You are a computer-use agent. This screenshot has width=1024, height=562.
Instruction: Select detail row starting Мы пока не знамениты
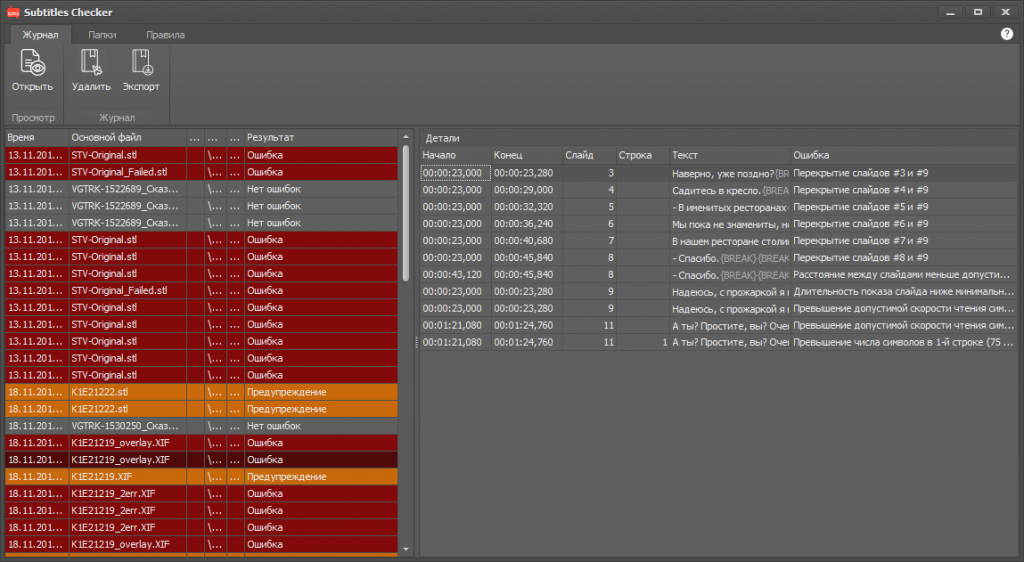pyautogui.click(x=700, y=224)
